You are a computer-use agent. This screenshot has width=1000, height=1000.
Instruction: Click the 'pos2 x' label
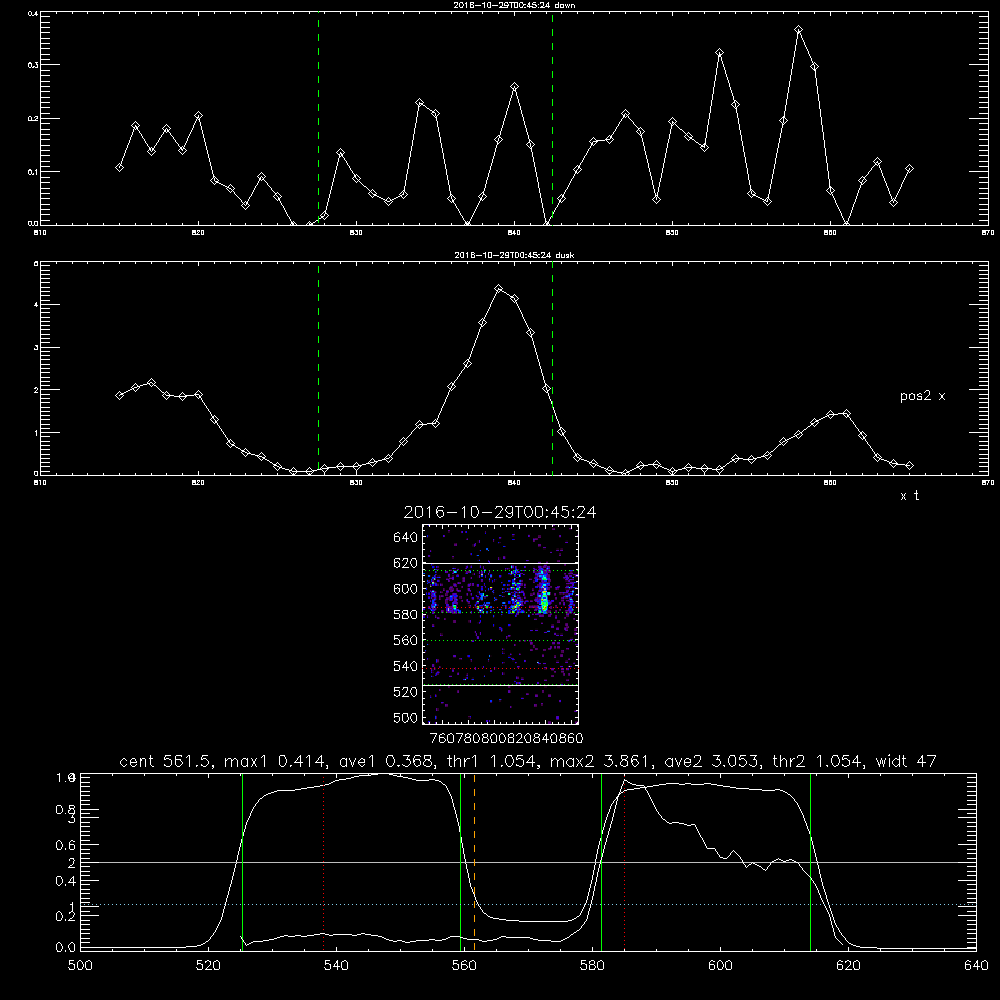922,396
